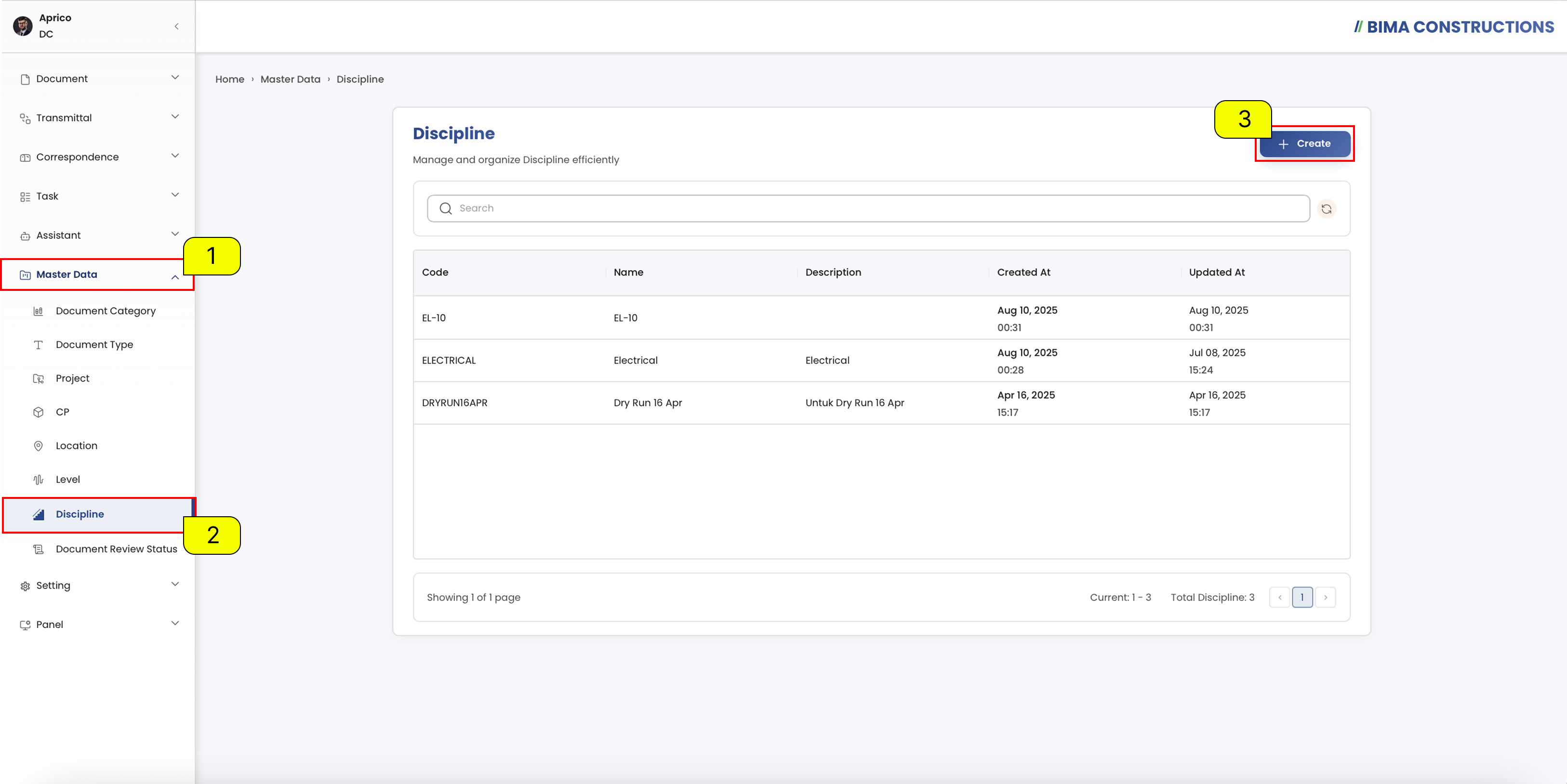The width and height of the screenshot is (1567, 784).
Task: Expand the Task menu chevron
Action: [175, 195]
